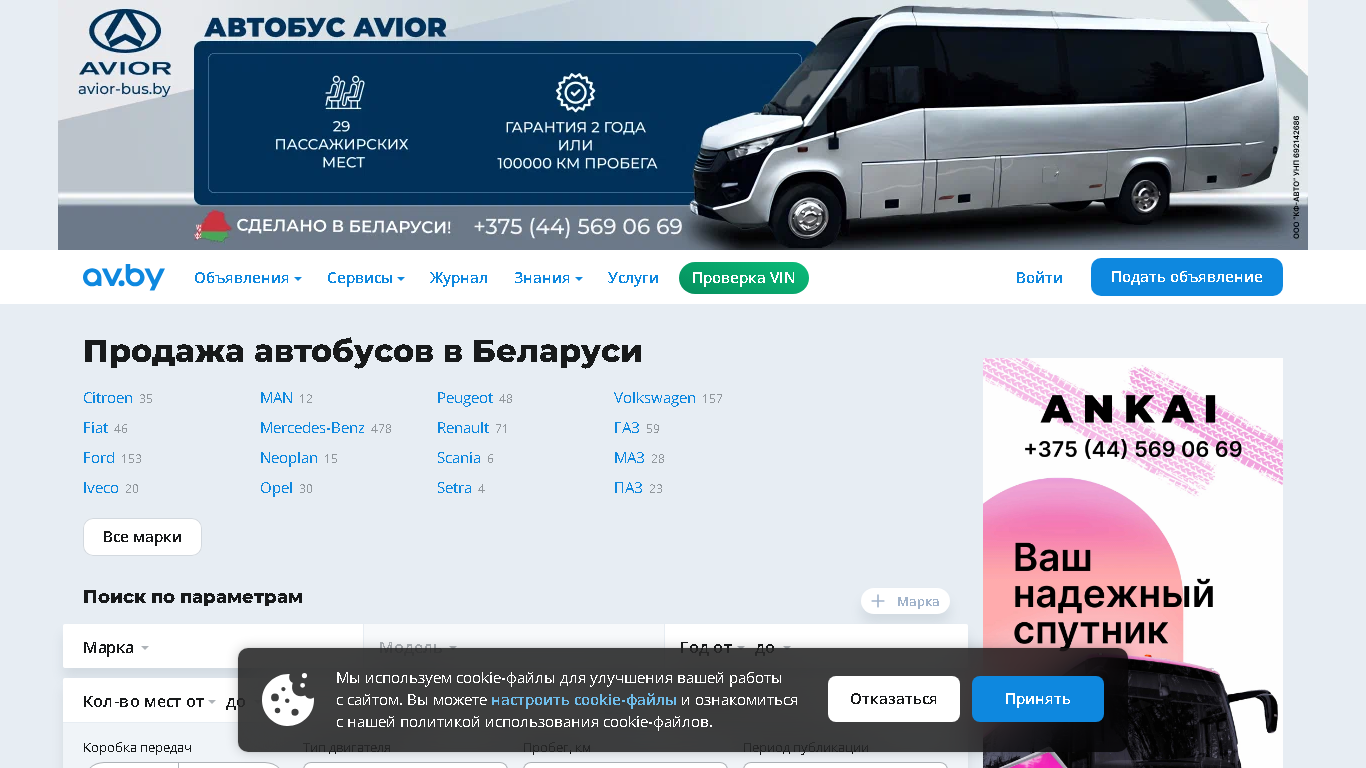Open the Renault buses link
This screenshot has width=1366, height=768.
point(463,428)
